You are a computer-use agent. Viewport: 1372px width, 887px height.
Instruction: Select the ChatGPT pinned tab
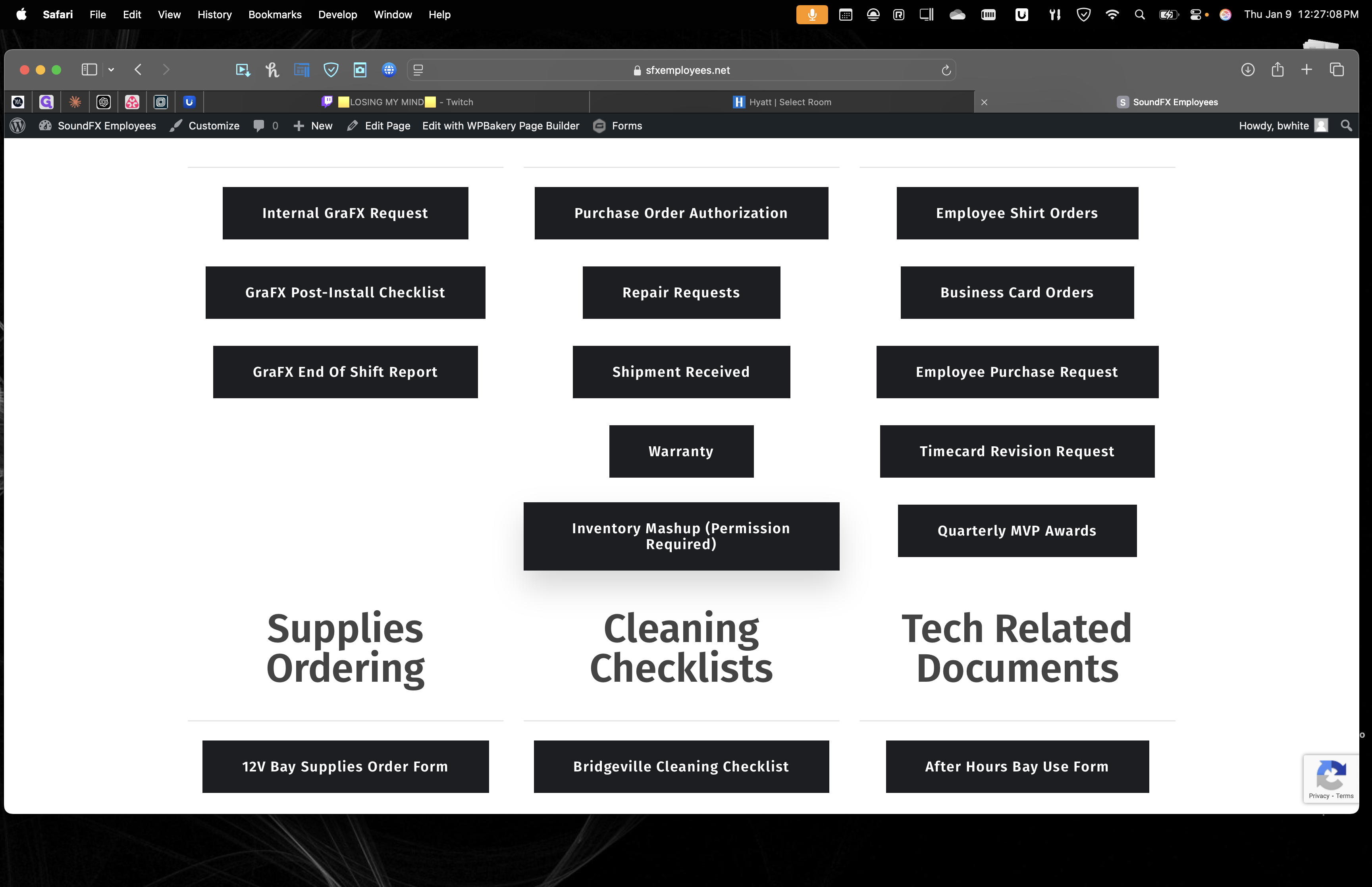tap(104, 102)
